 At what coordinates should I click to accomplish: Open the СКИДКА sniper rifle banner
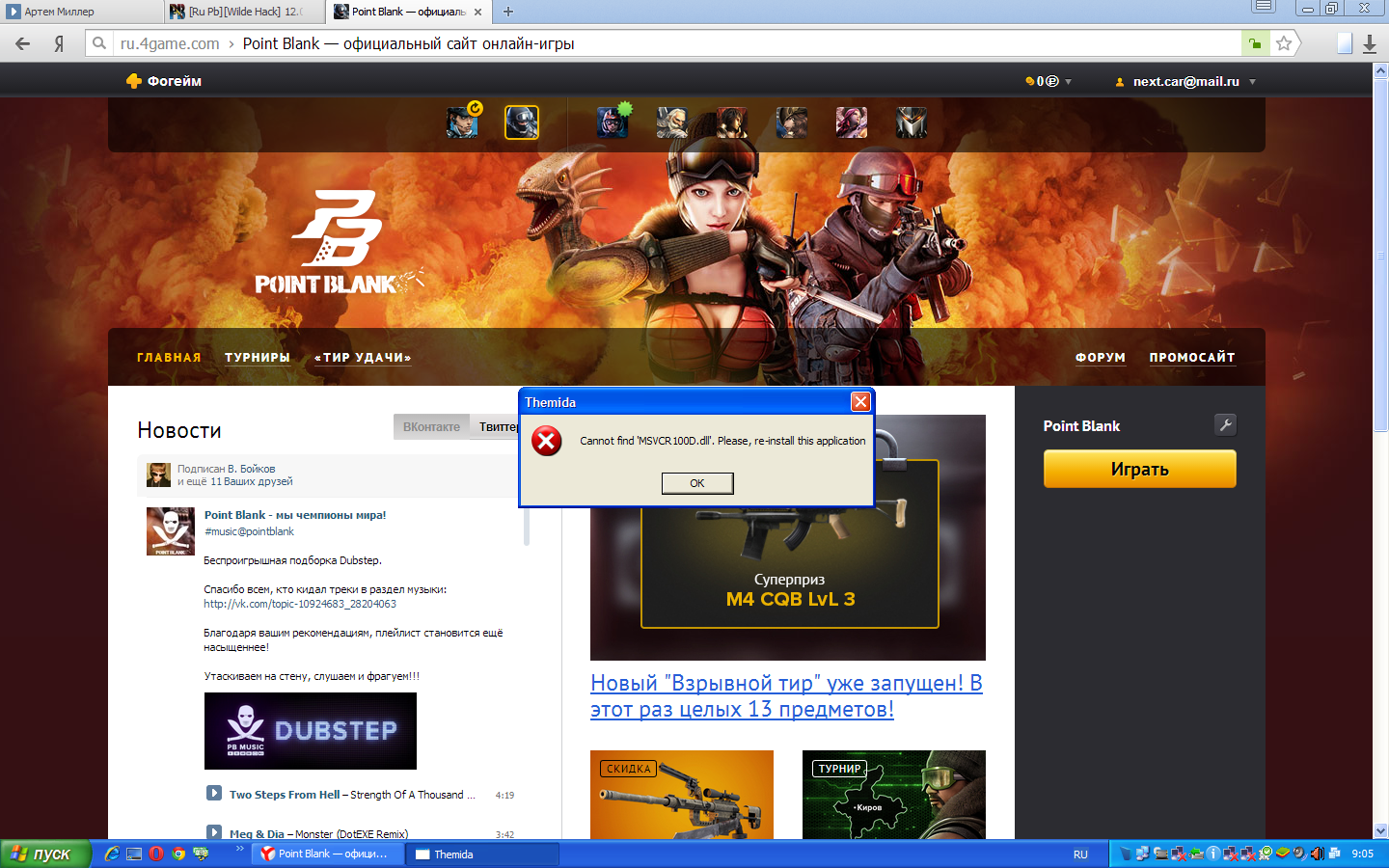[682, 795]
